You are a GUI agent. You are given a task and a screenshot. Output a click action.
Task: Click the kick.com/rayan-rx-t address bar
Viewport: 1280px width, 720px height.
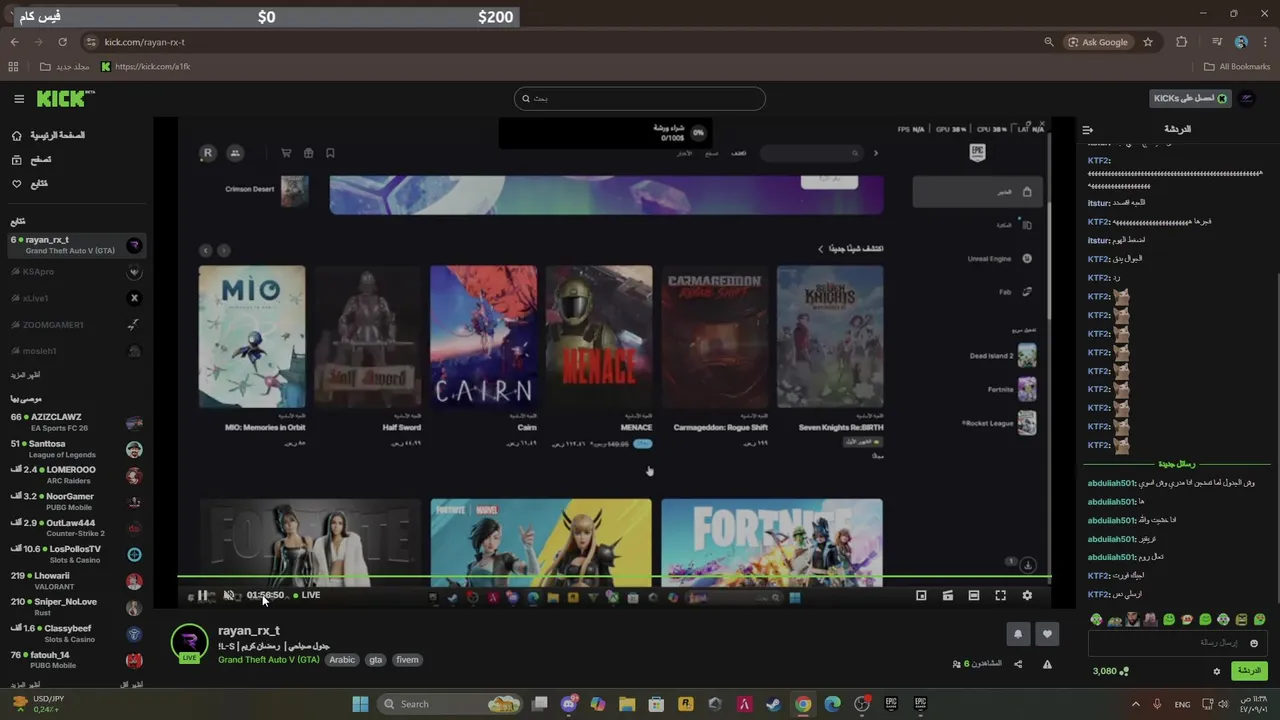(x=144, y=42)
